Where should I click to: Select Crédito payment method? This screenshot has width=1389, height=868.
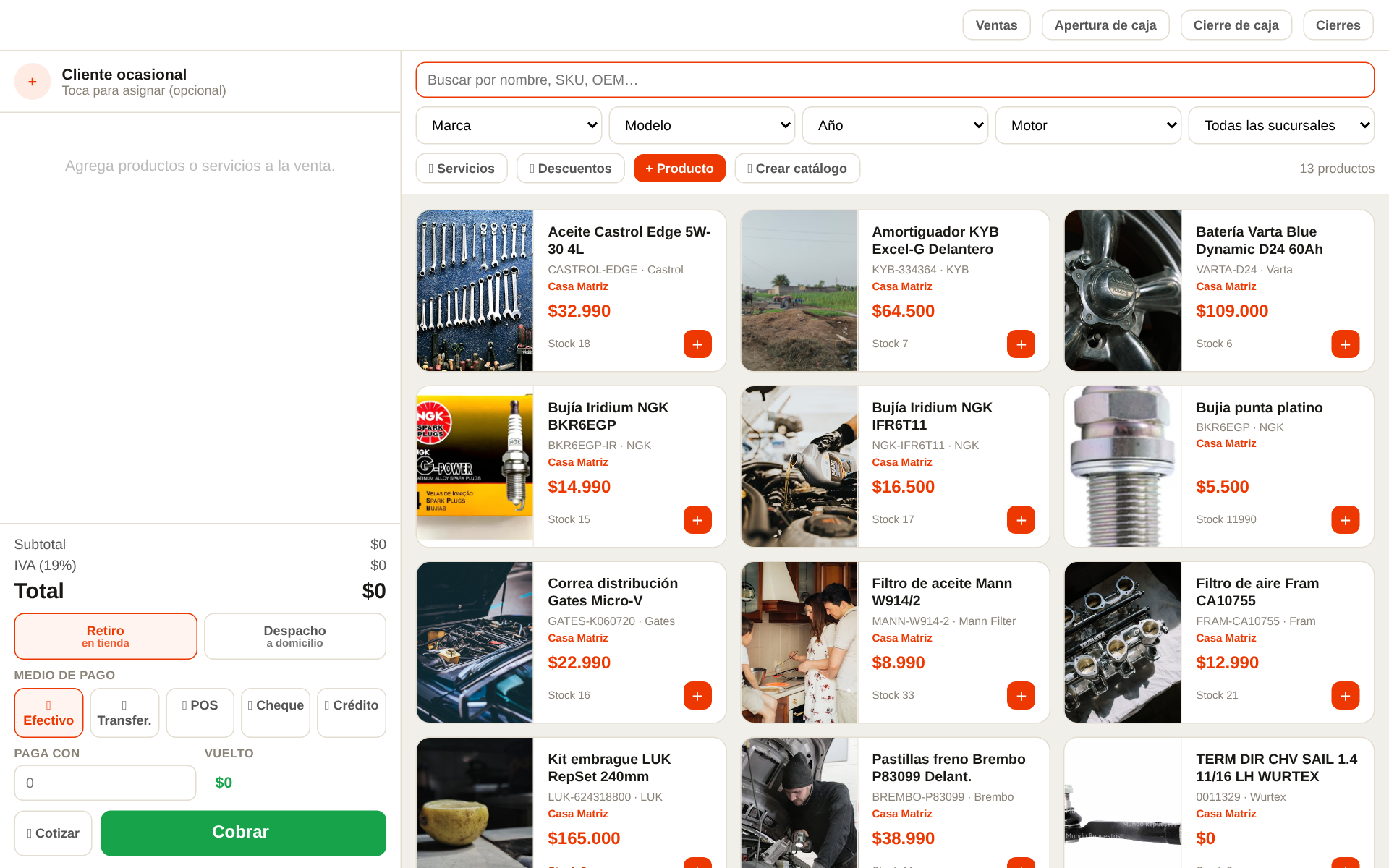[x=351, y=712]
